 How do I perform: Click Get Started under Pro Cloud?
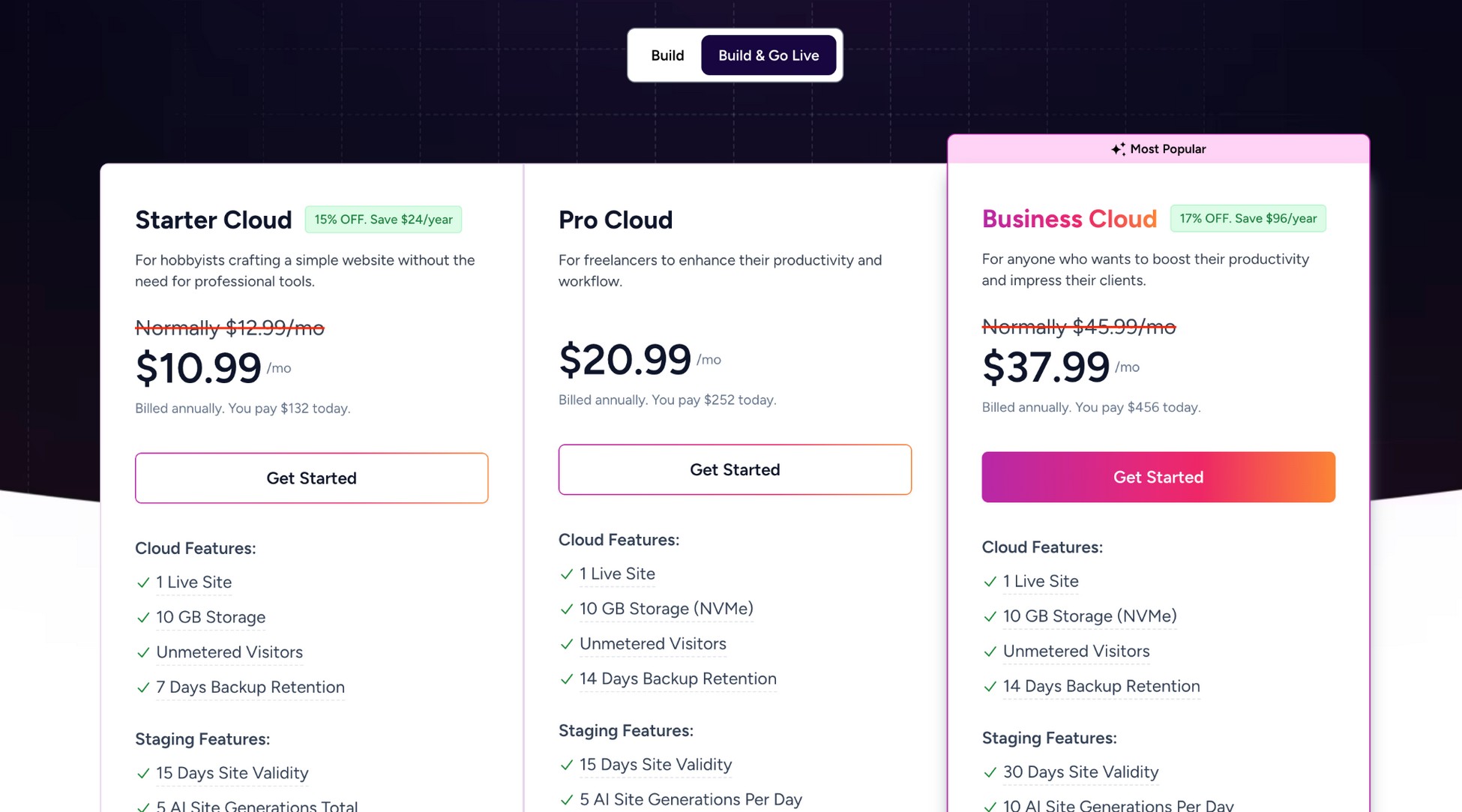[735, 469]
